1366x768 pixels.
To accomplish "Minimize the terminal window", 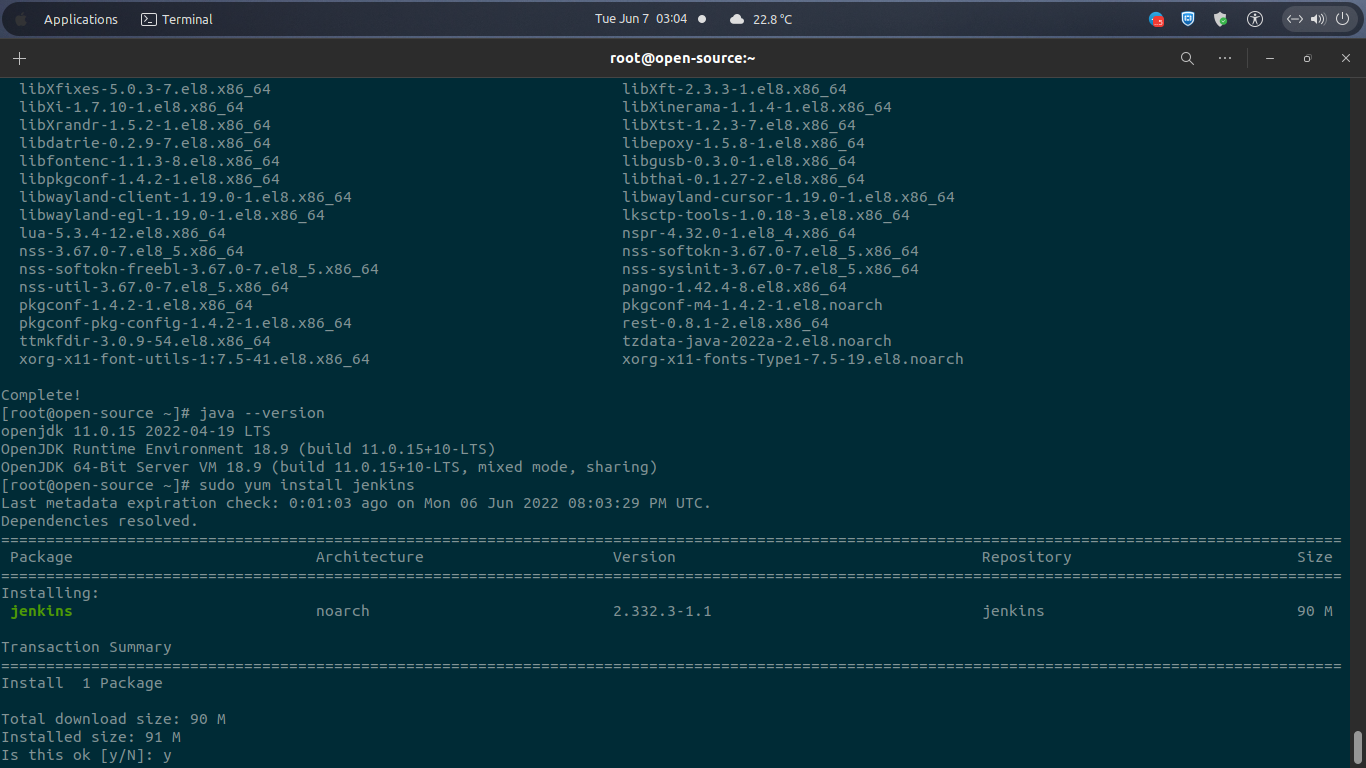I will (1270, 59).
